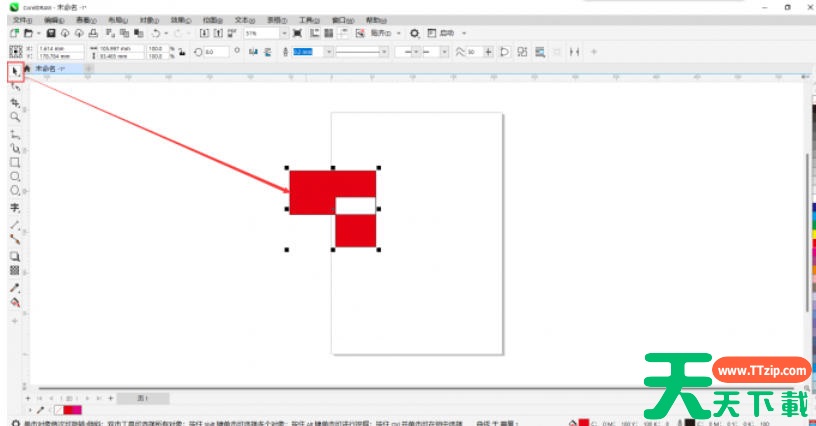Select the Text tool (字)

[15, 208]
